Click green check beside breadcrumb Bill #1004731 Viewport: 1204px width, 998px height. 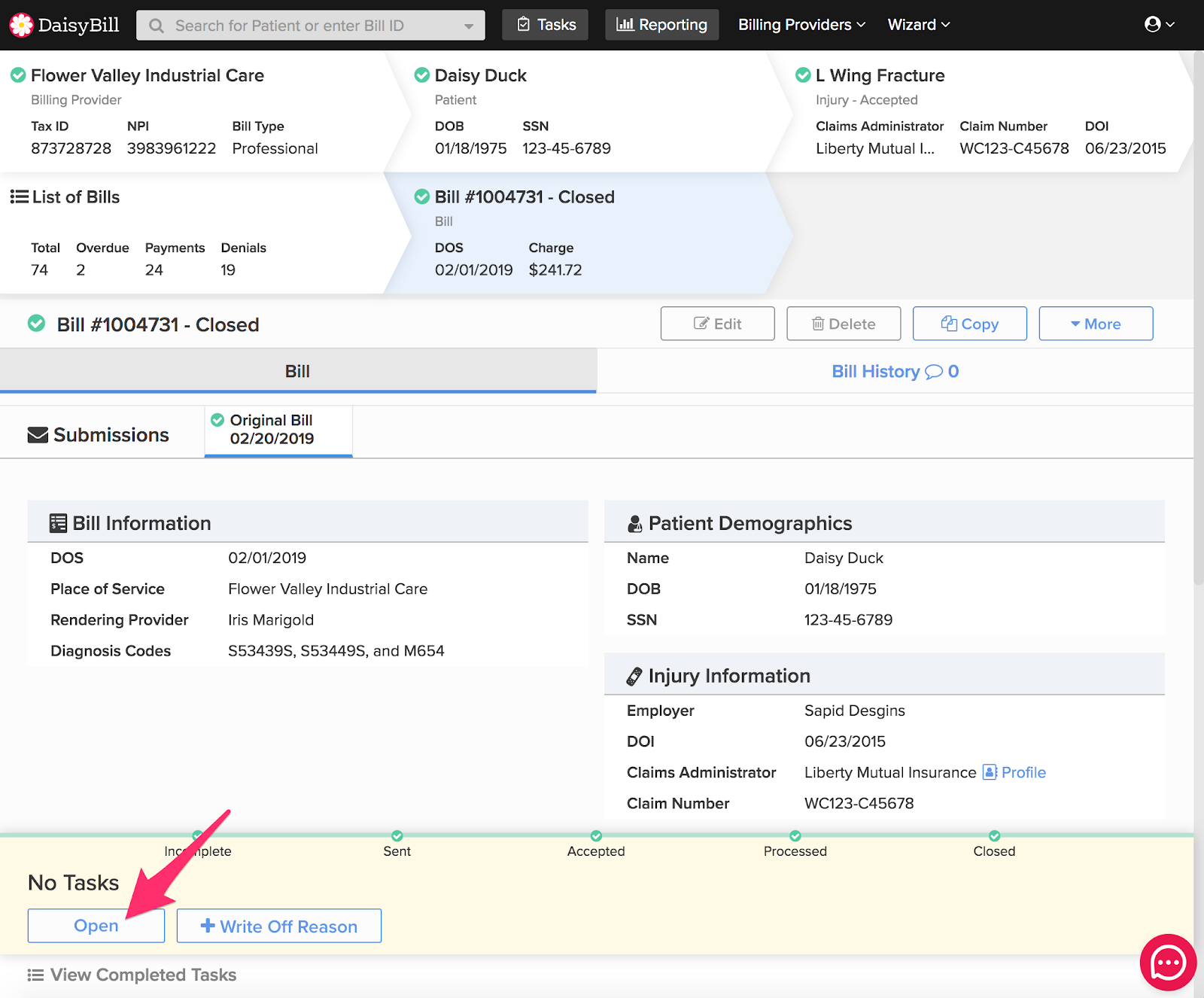(x=422, y=196)
